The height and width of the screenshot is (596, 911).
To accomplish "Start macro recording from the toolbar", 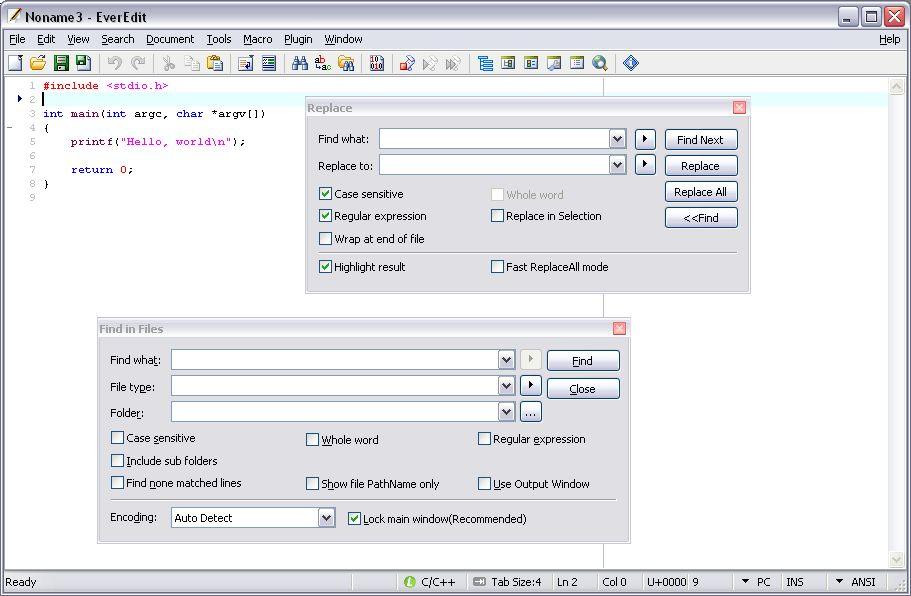I will (x=407, y=63).
